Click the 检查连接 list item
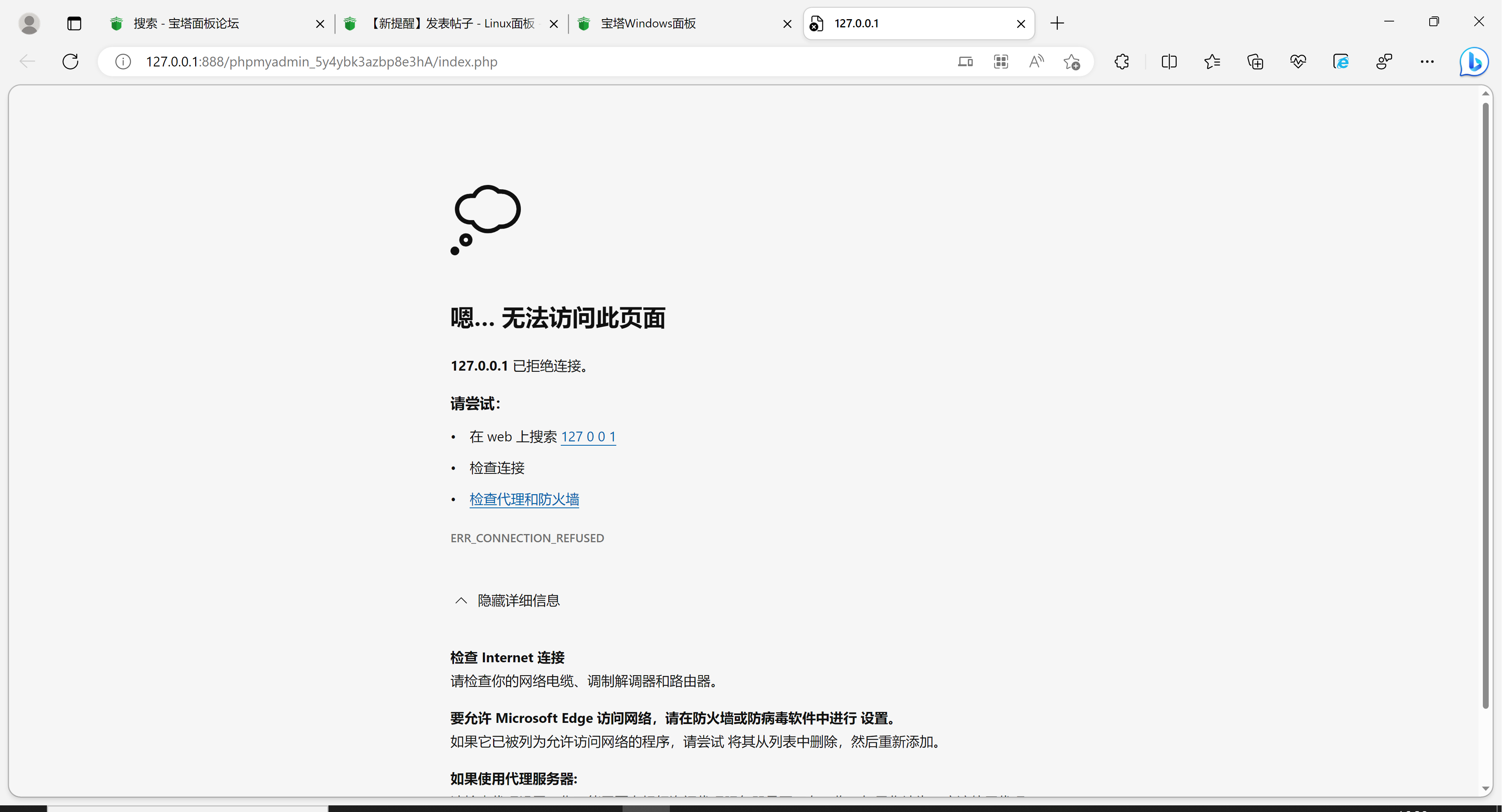Image resolution: width=1502 pixels, height=812 pixels. (497, 468)
